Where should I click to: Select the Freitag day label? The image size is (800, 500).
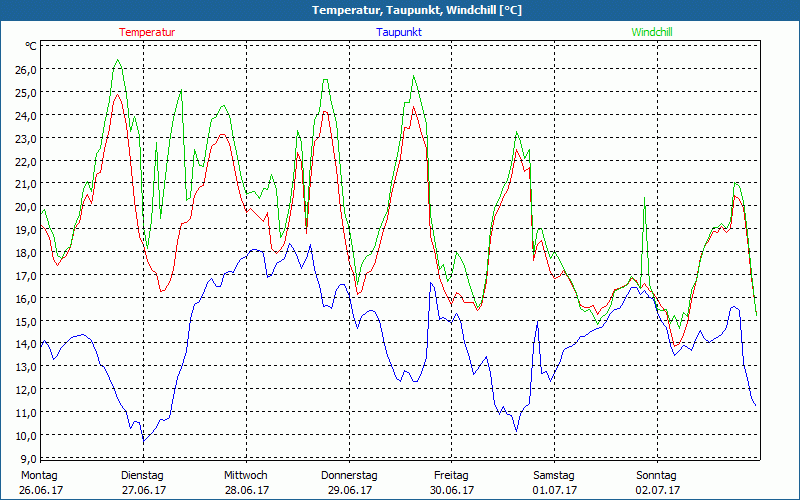(452, 475)
